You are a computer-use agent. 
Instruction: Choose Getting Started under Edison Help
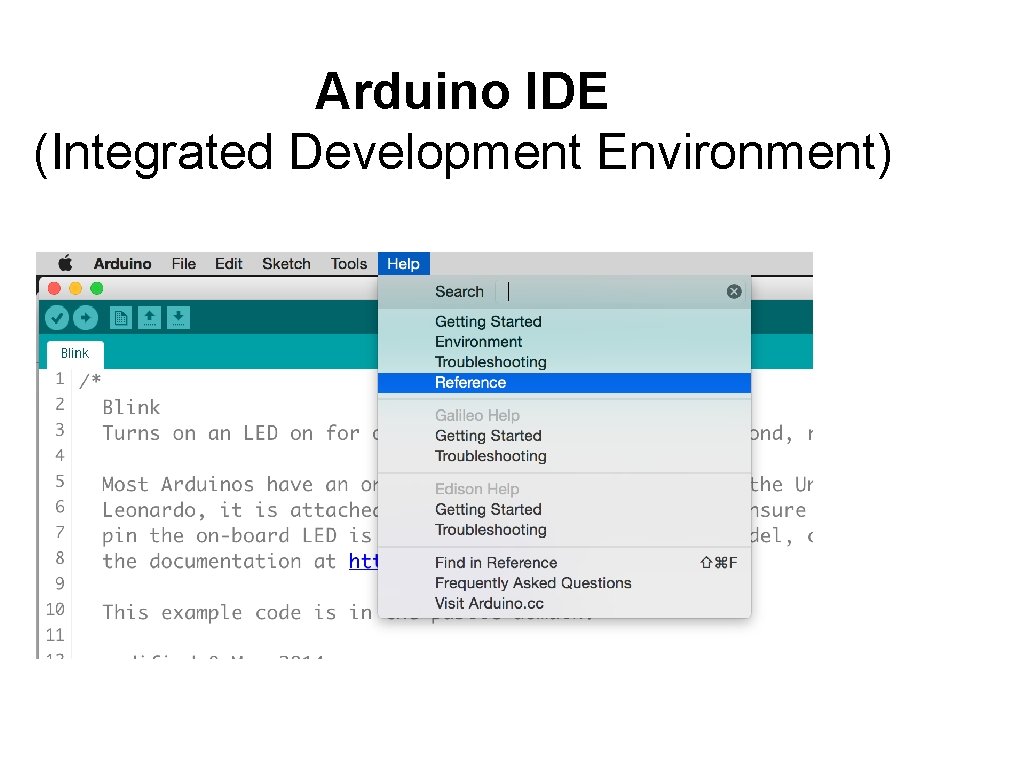(564, 509)
